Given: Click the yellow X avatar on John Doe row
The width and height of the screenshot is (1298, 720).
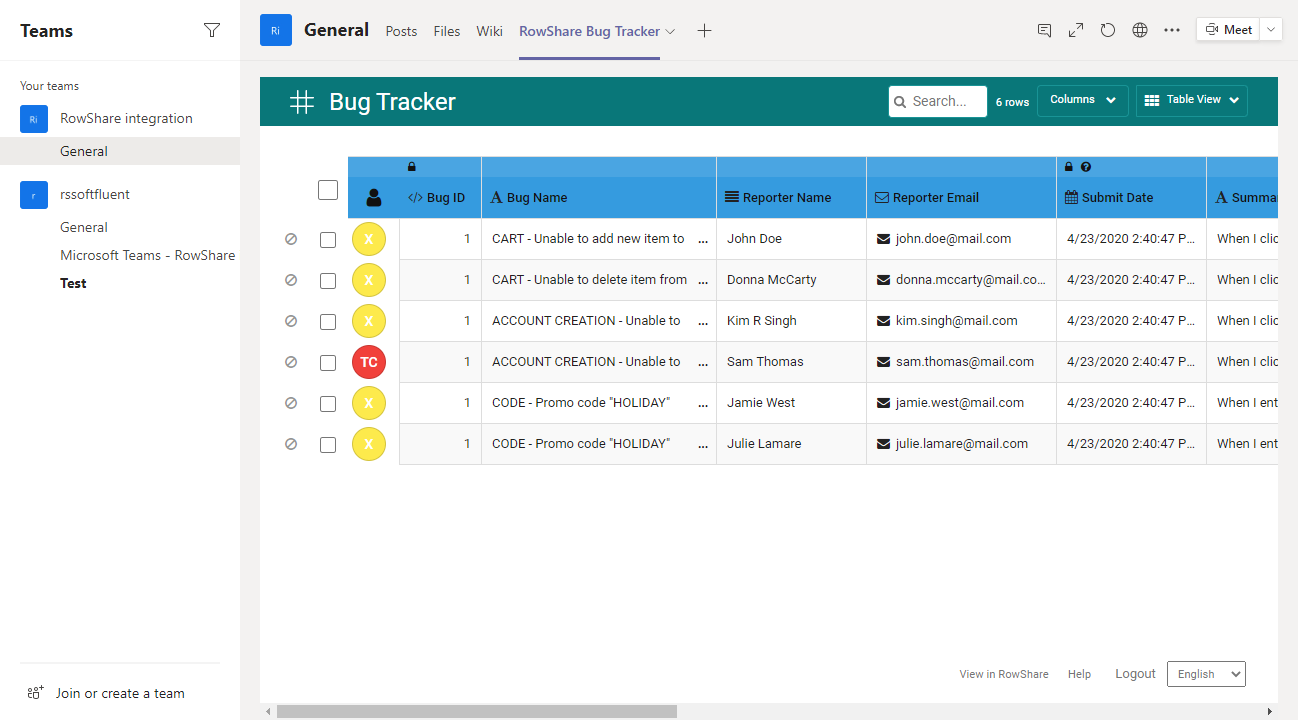Looking at the screenshot, I should (x=369, y=239).
